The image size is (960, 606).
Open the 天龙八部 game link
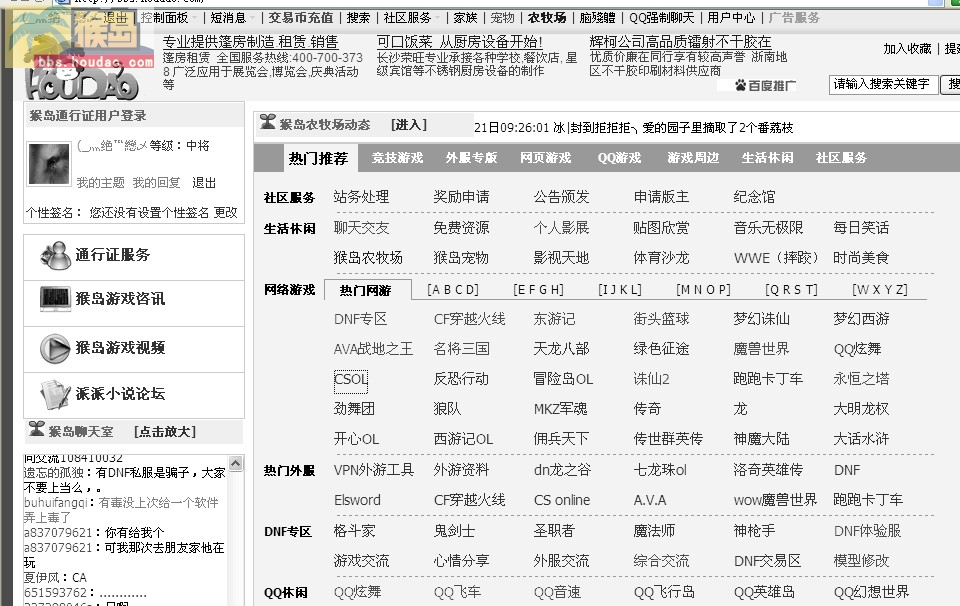tap(561, 350)
